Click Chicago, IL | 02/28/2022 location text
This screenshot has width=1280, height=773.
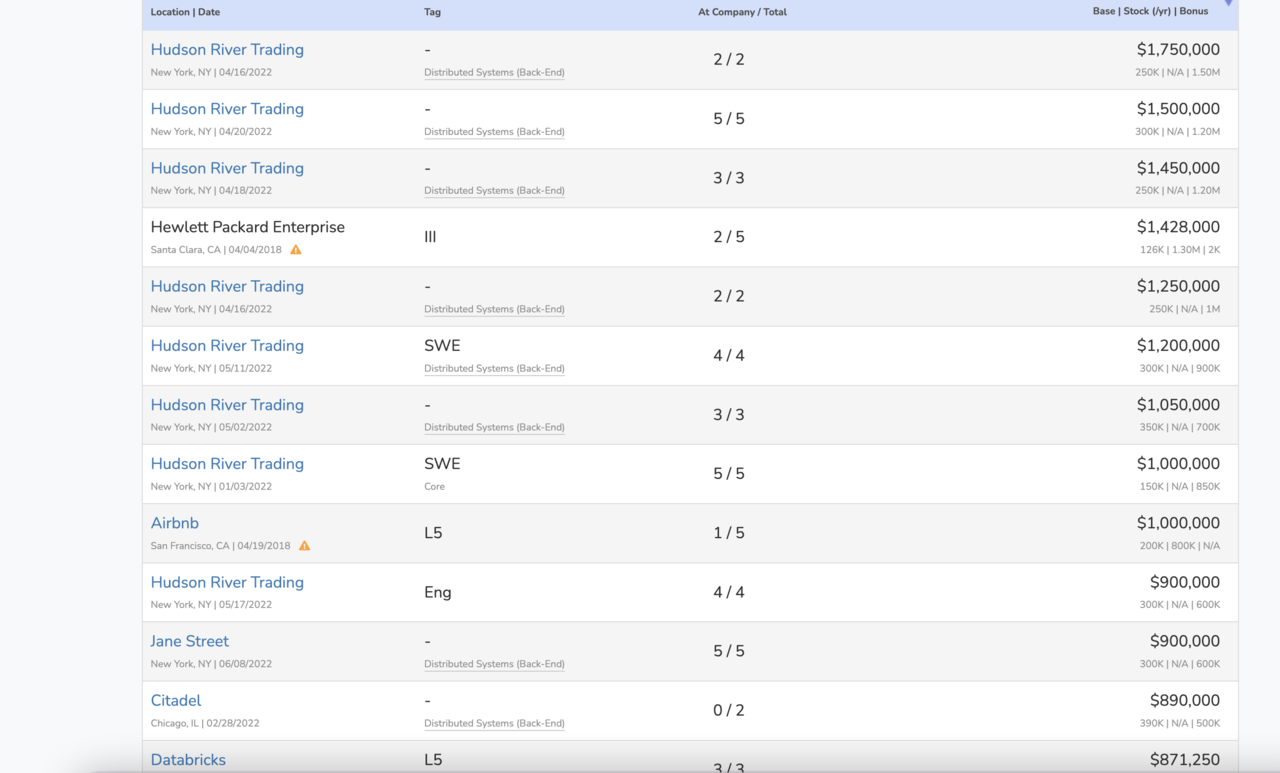[205, 723]
